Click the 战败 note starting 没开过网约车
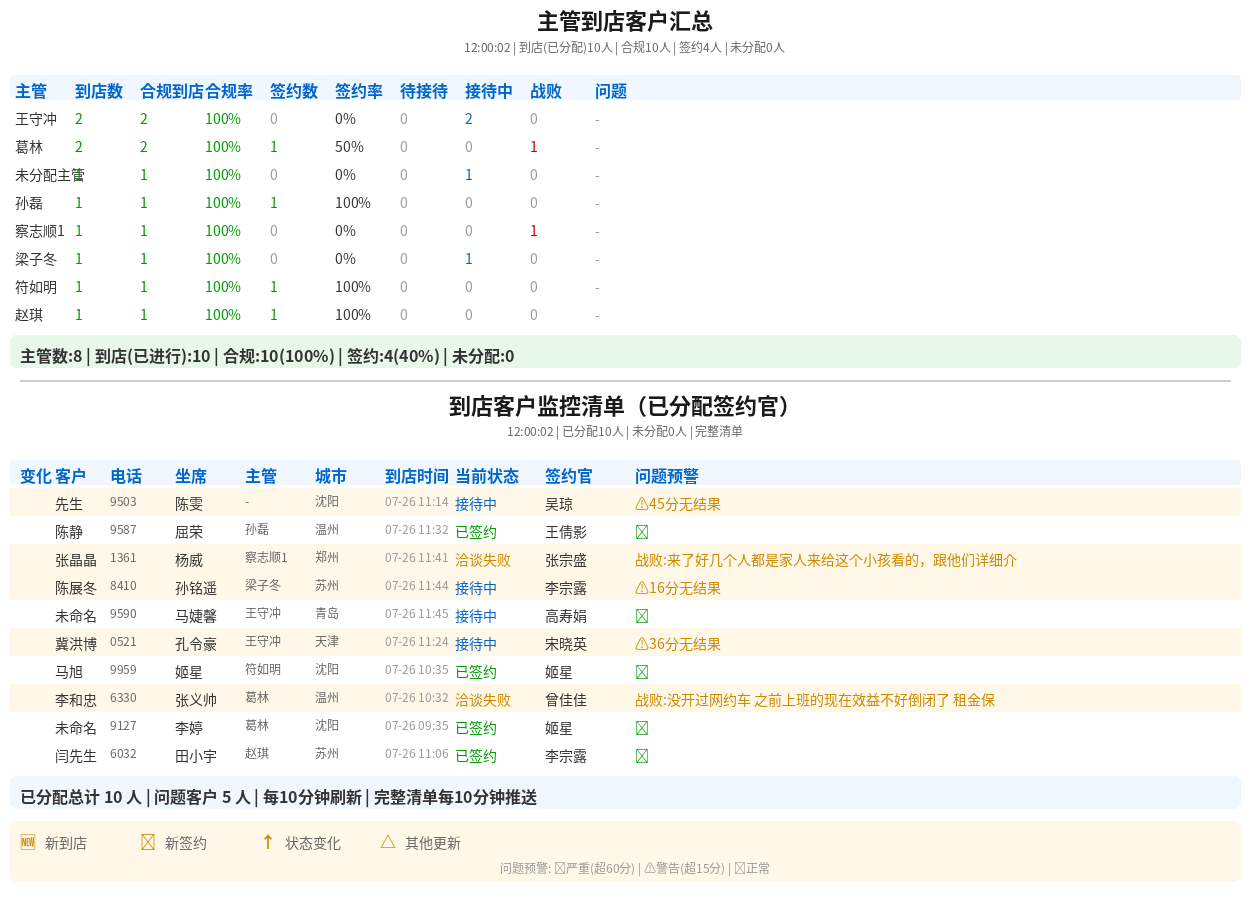The width and height of the screenshot is (1250, 924). [815, 700]
